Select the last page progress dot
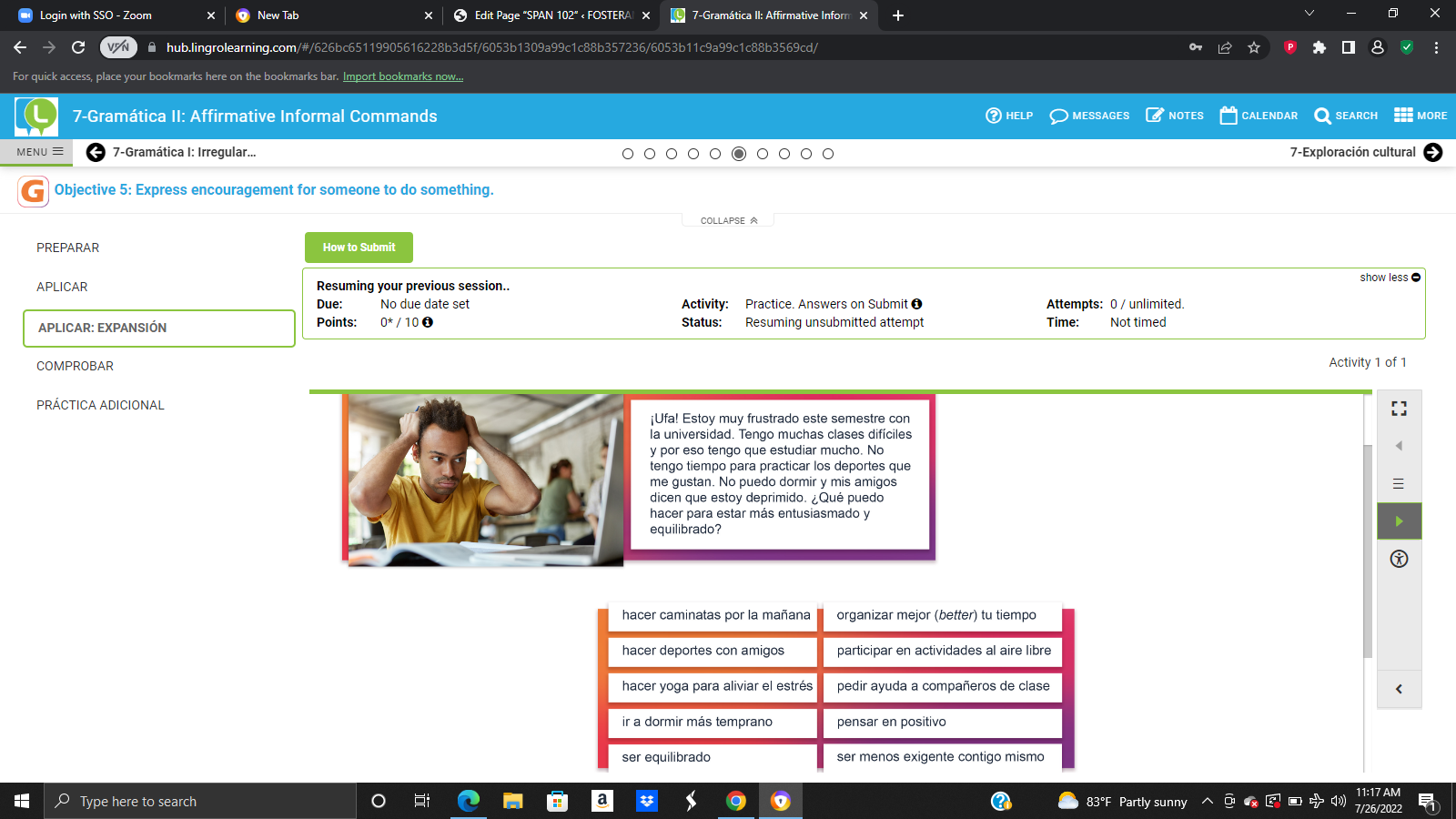 (x=828, y=154)
